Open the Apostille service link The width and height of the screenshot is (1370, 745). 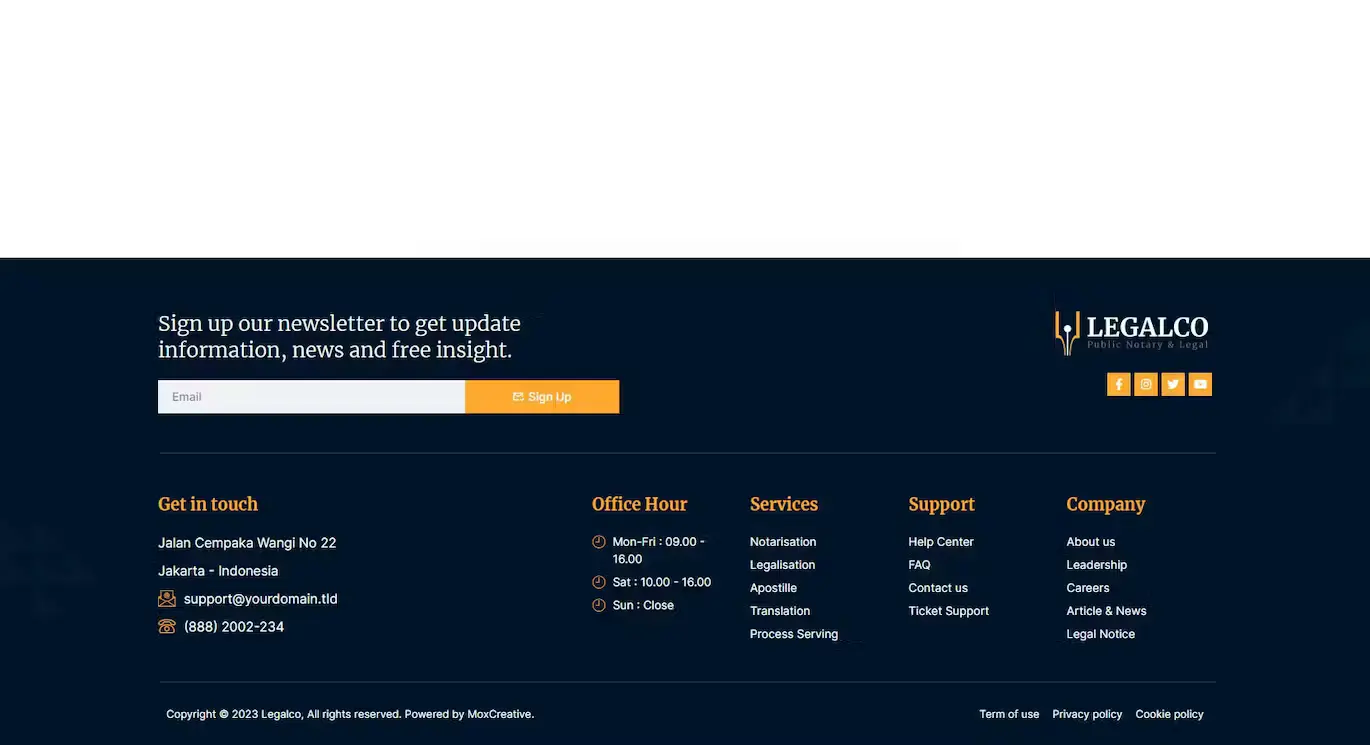point(773,588)
